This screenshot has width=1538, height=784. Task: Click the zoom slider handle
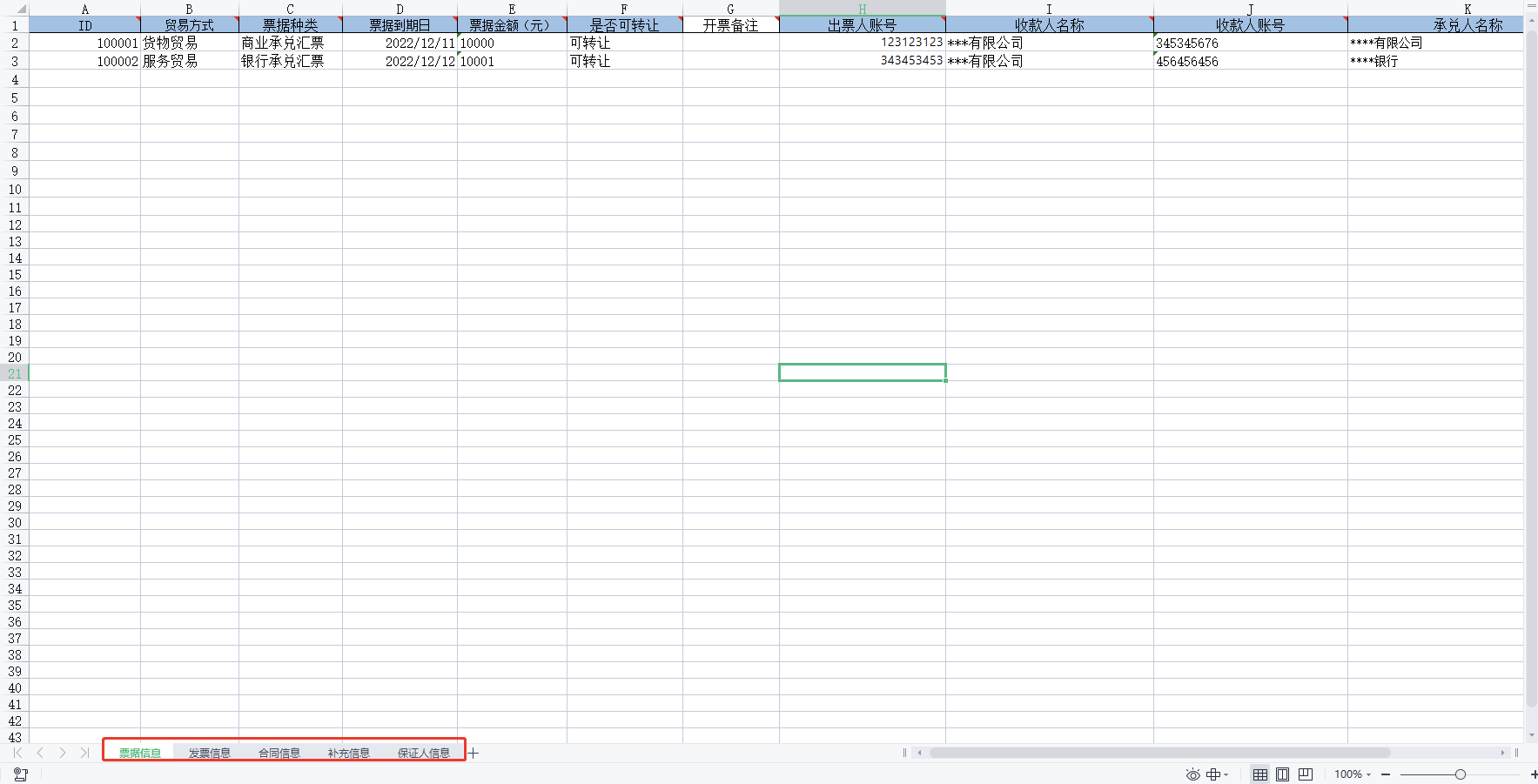[x=1460, y=774]
